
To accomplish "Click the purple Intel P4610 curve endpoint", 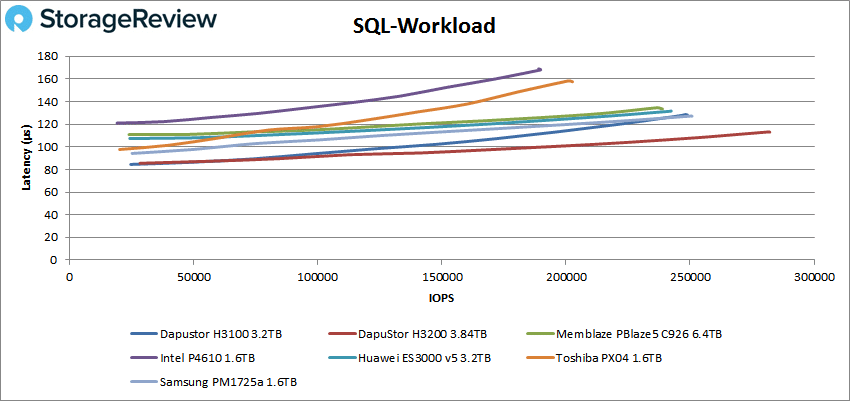I will pyautogui.click(x=539, y=69).
